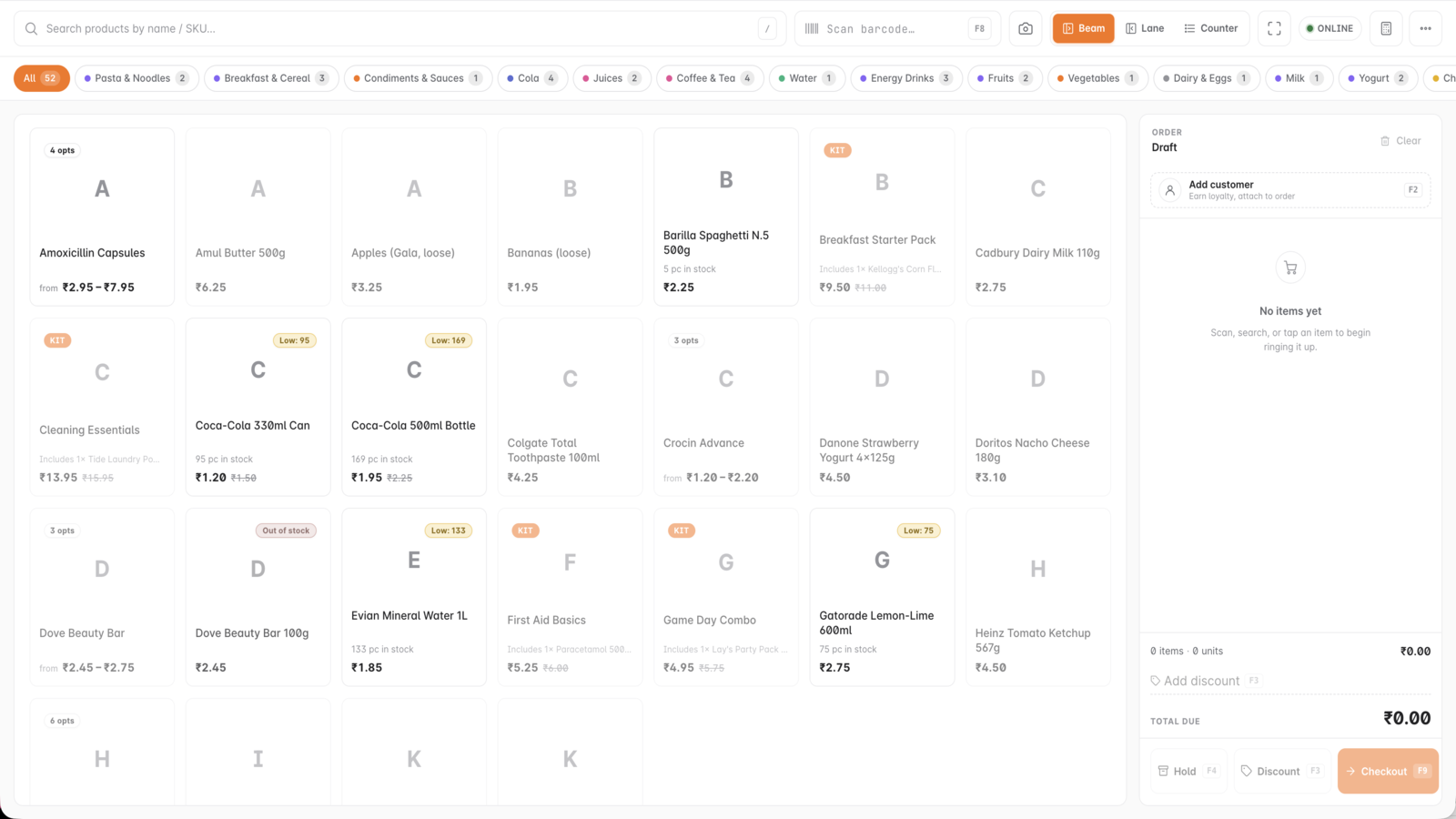1456x819 pixels.
Task: Toggle fullscreen mode icon
Action: (x=1274, y=28)
